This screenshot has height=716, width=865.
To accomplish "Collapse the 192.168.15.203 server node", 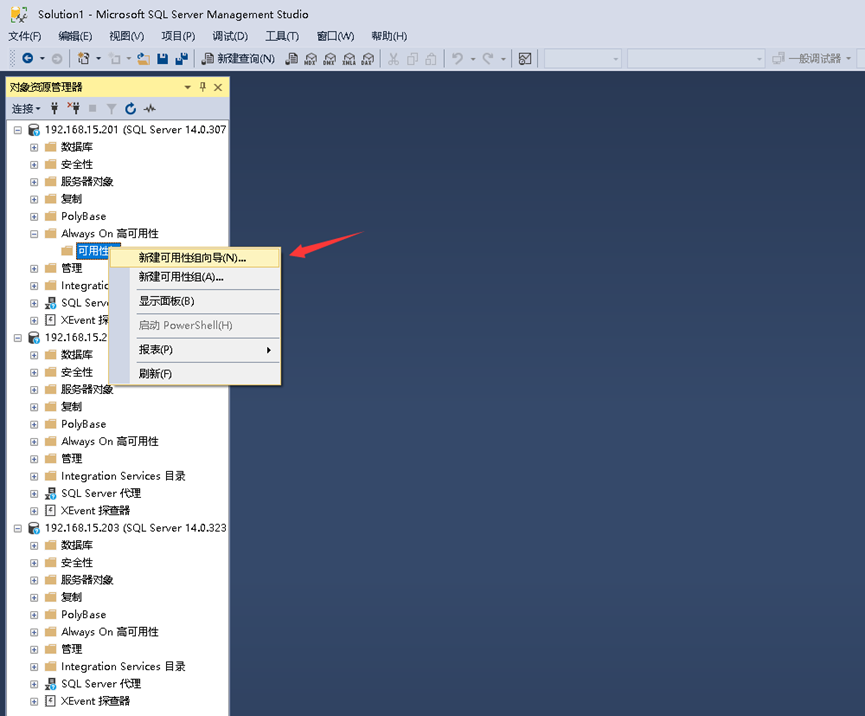I will (x=18, y=528).
